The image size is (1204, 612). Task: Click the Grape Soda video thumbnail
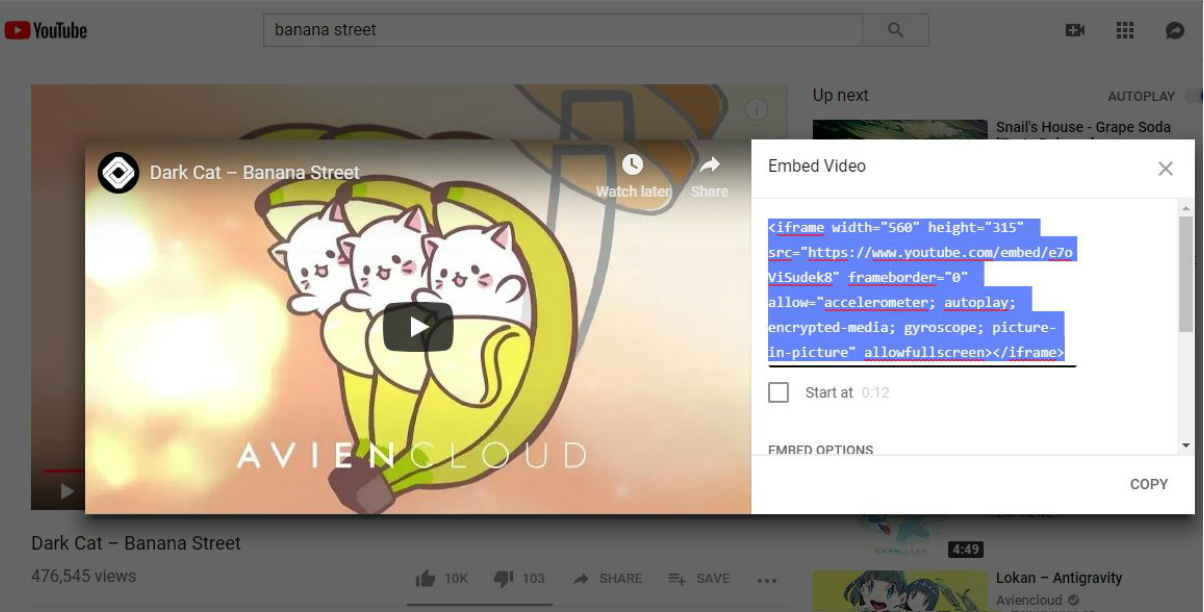tap(900, 130)
